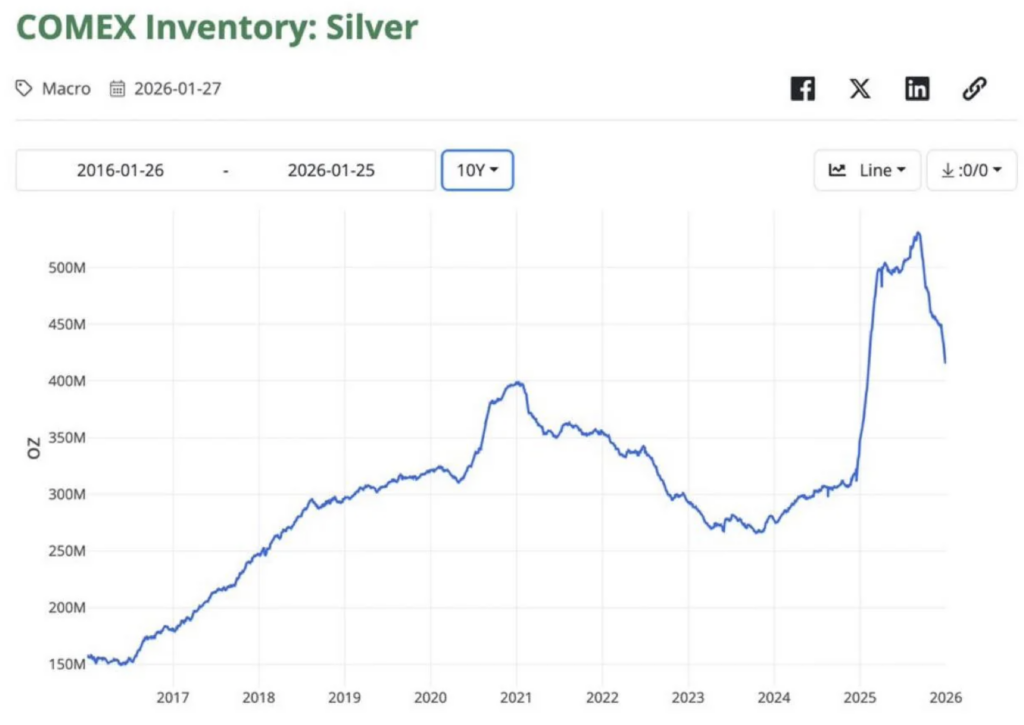Open the Macro tag link
The image size is (1024, 725).
(66, 88)
